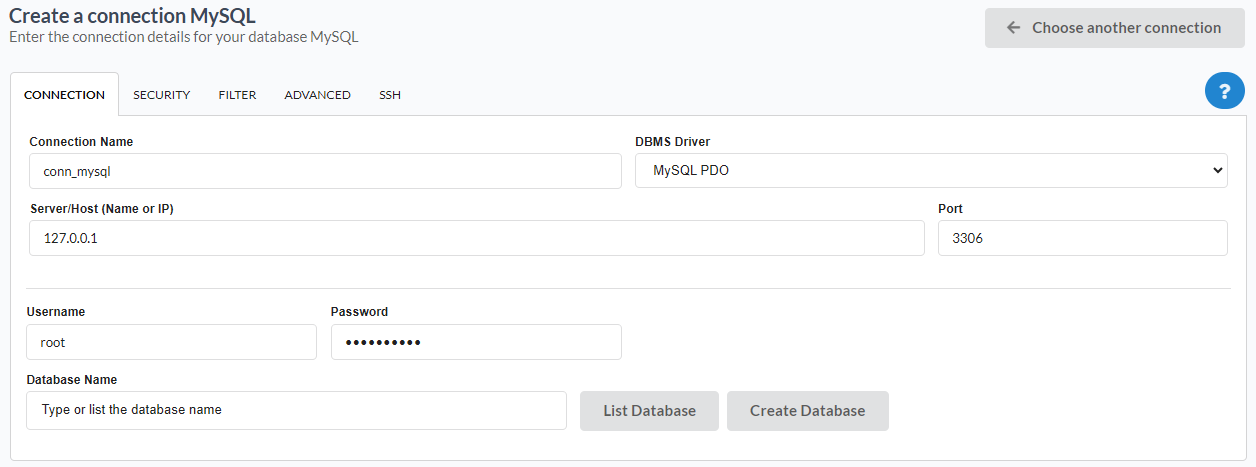Switch to the CONNECTION tab
The image size is (1256, 467).
[x=64, y=95]
